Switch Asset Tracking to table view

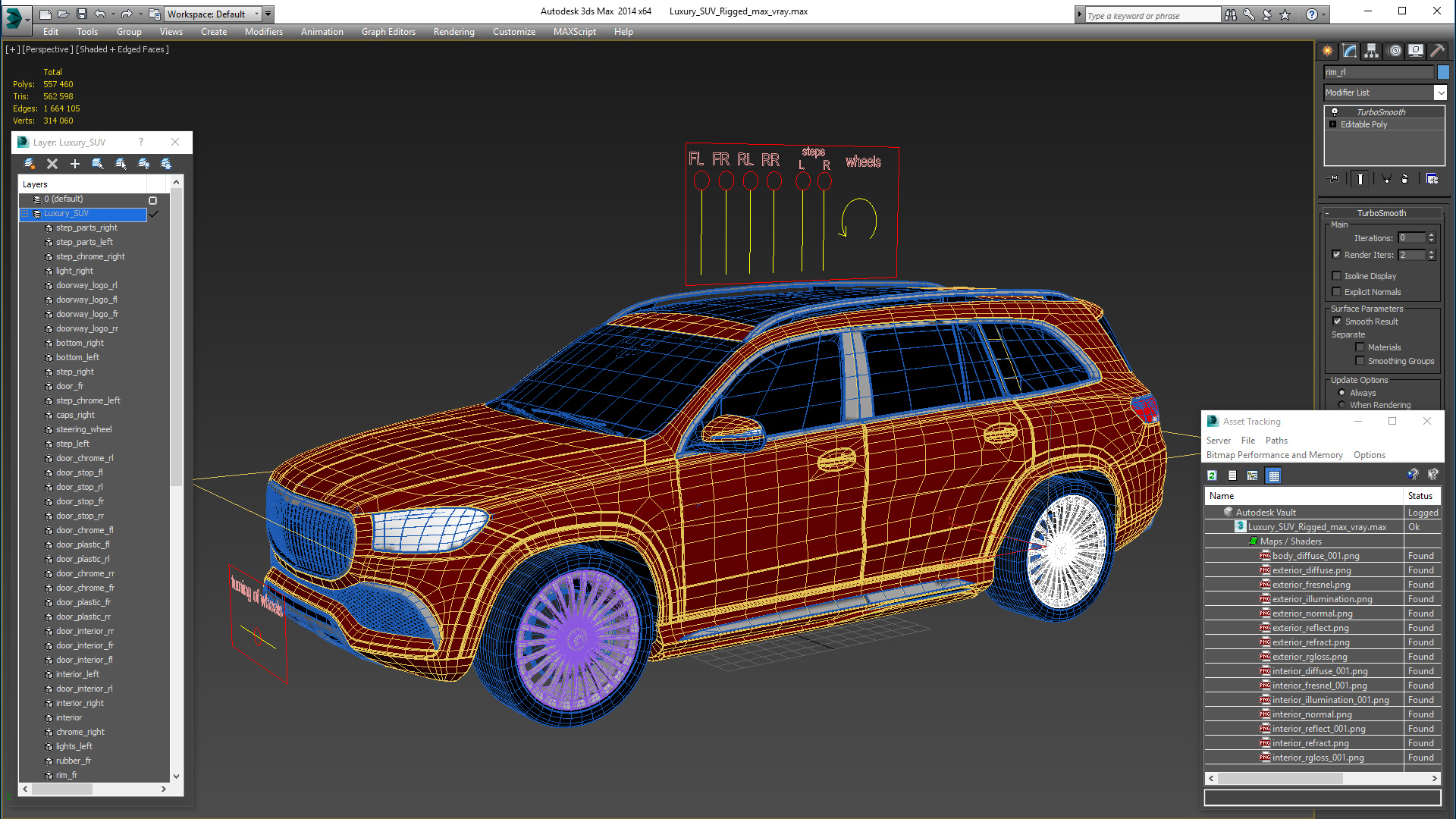pyautogui.click(x=1274, y=475)
